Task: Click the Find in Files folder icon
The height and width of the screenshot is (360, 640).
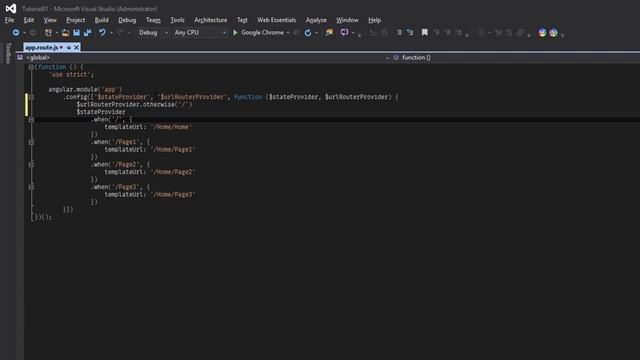Action: click(x=329, y=33)
